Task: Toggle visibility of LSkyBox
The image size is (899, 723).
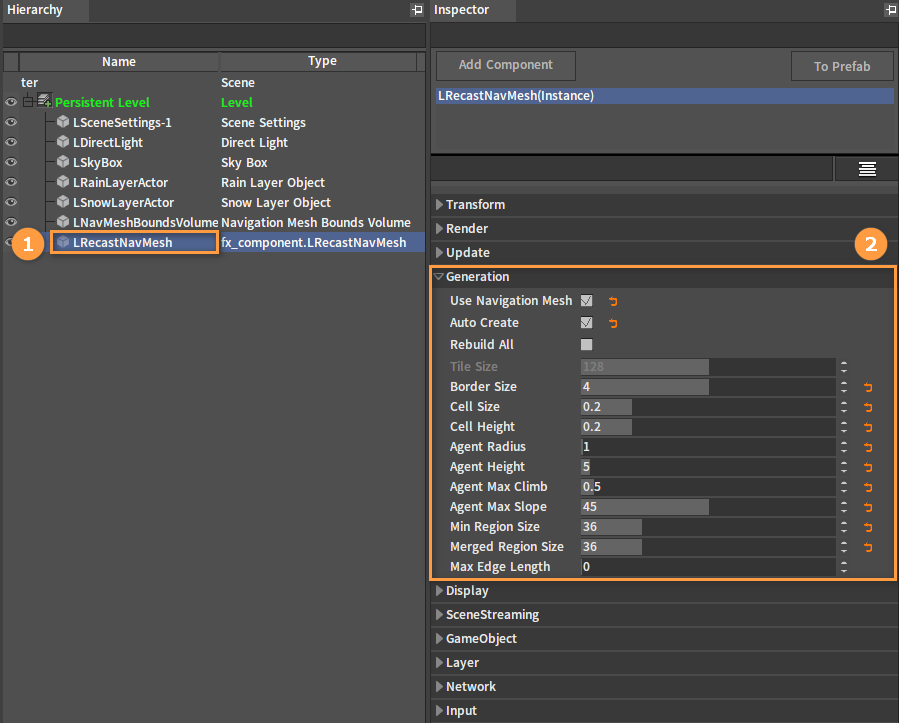Action: pyautogui.click(x=11, y=162)
